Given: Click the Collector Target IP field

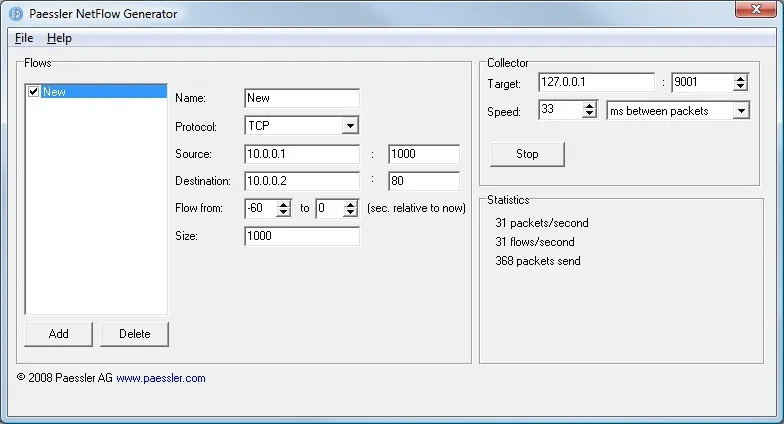Looking at the screenshot, I should pos(596,82).
